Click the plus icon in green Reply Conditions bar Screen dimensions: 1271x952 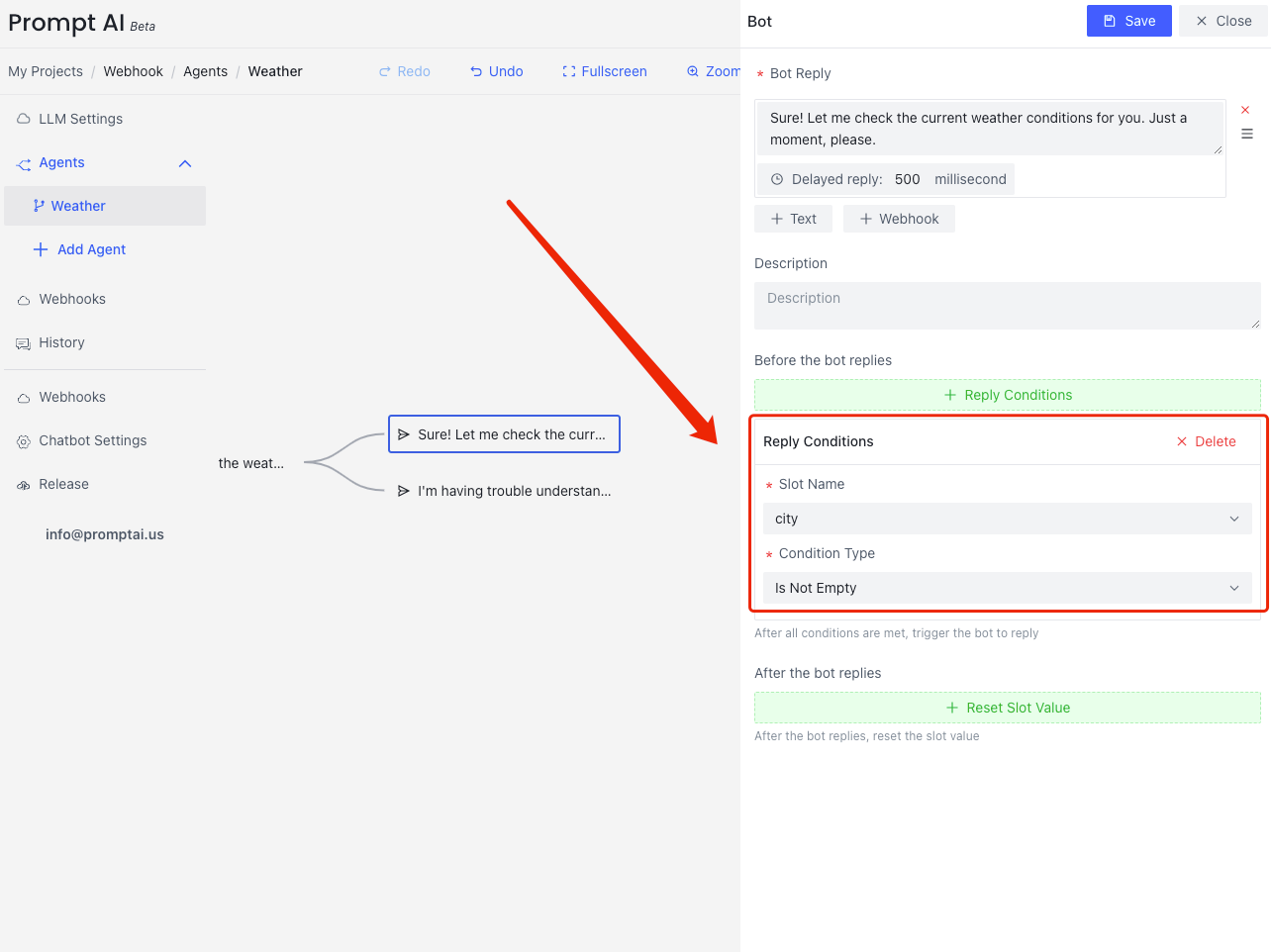[950, 395]
